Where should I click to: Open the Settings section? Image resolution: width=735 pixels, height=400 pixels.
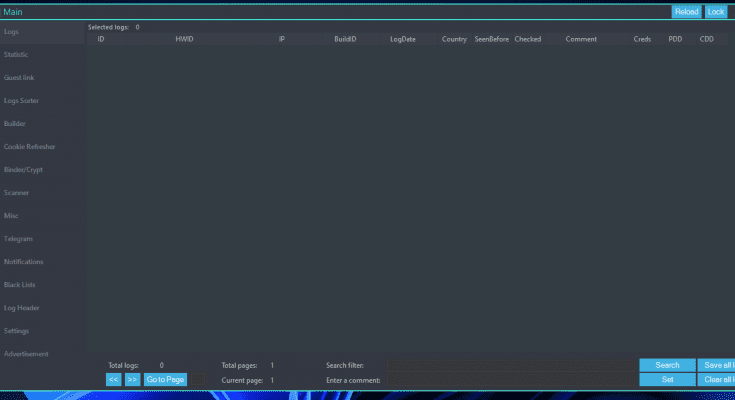pos(16,330)
